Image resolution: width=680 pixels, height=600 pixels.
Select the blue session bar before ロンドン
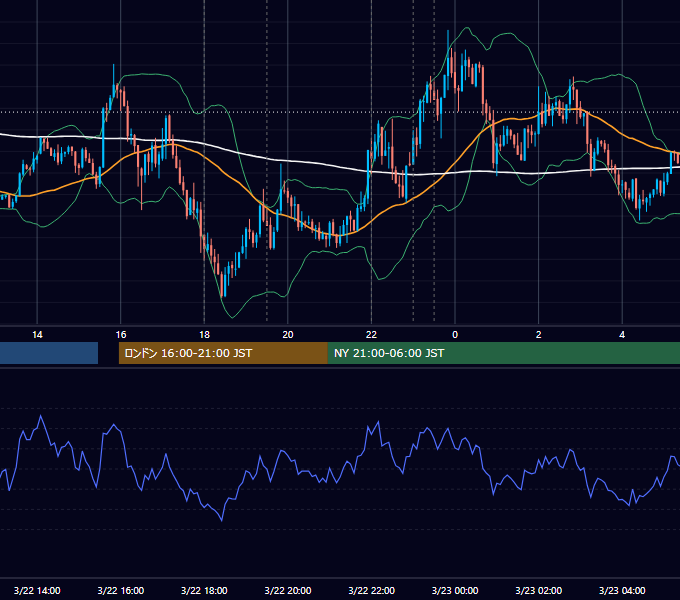click(x=49, y=353)
